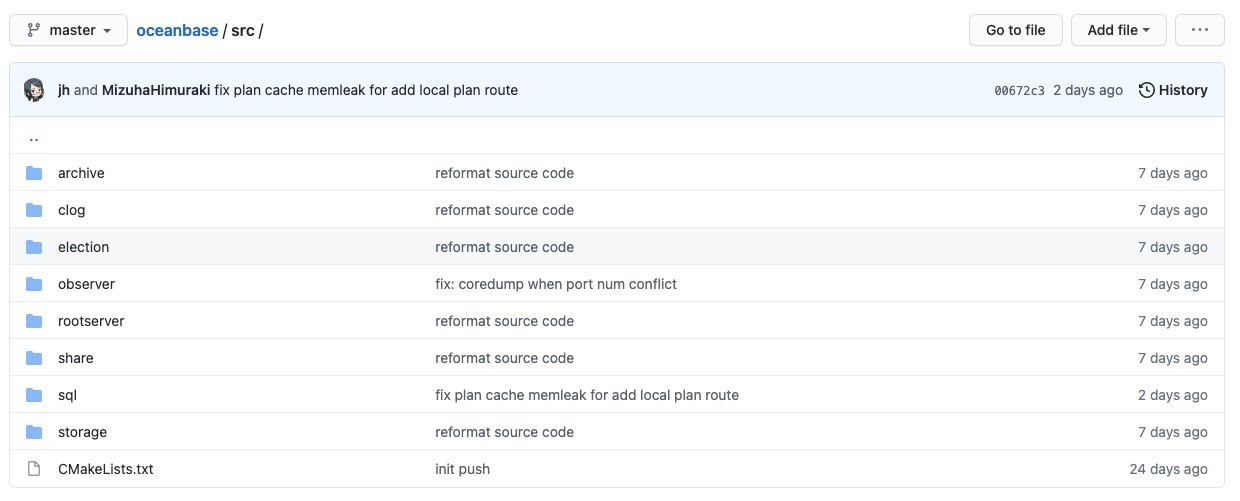Open the 'fix: coredump when port num conflict' commit
This screenshot has width=1240, height=501.
556,284
